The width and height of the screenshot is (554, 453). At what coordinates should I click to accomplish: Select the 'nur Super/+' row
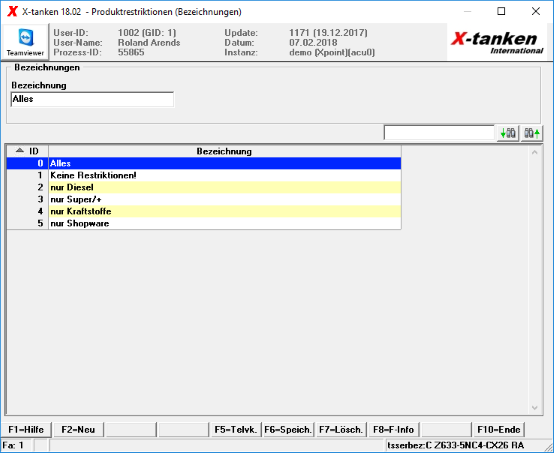tap(204, 199)
